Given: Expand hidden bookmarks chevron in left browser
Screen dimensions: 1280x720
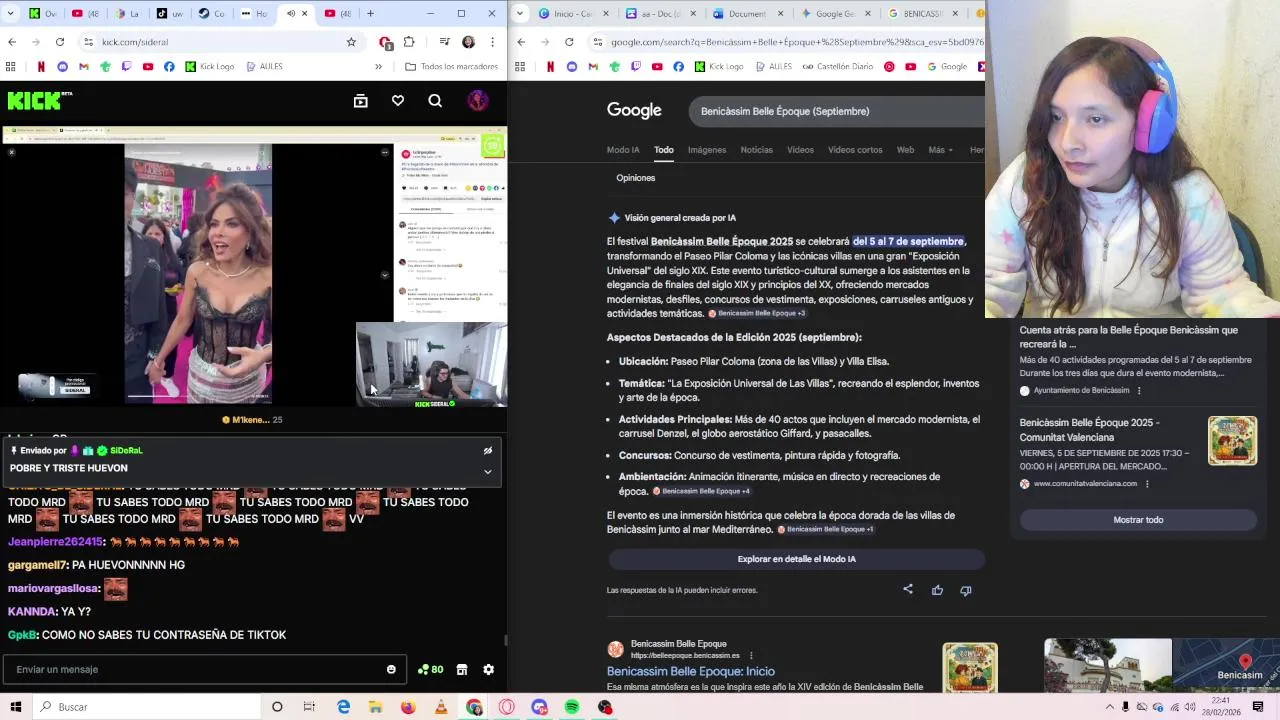Looking at the screenshot, I should click(378, 67).
